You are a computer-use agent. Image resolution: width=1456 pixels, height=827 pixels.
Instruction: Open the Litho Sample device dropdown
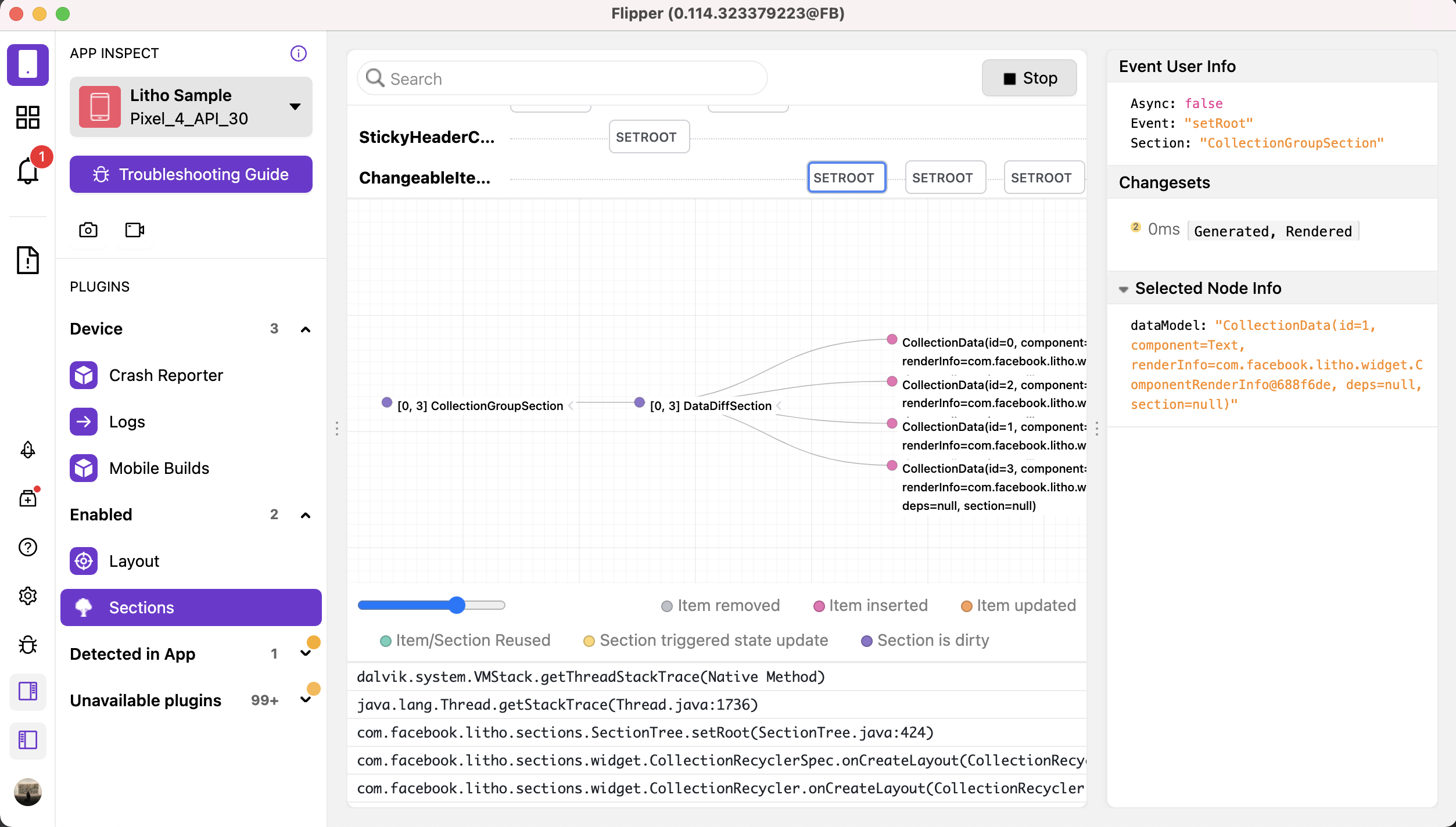[191, 107]
